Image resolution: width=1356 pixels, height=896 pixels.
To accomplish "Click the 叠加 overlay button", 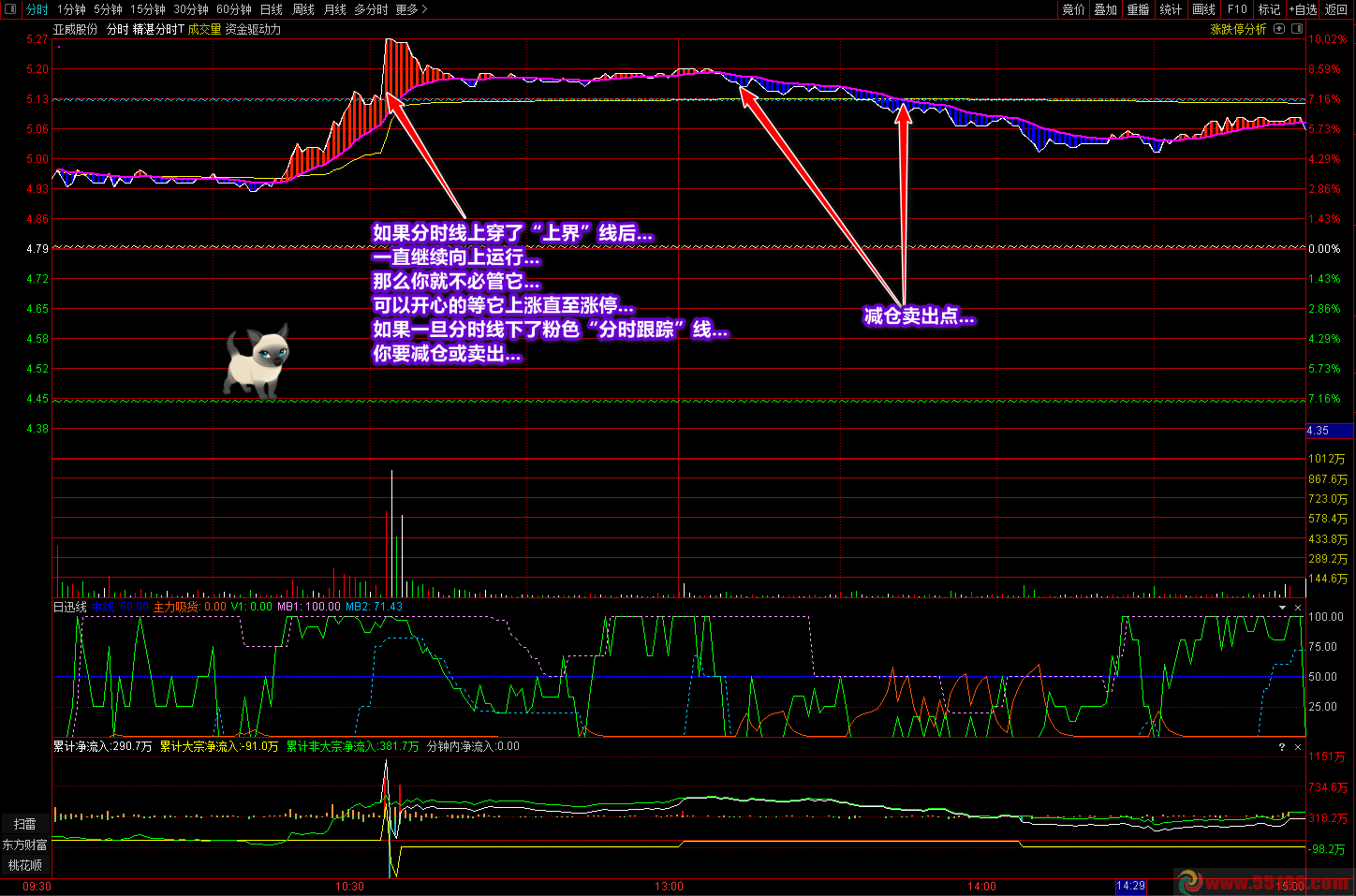I will pyautogui.click(x=1106, y=9).
